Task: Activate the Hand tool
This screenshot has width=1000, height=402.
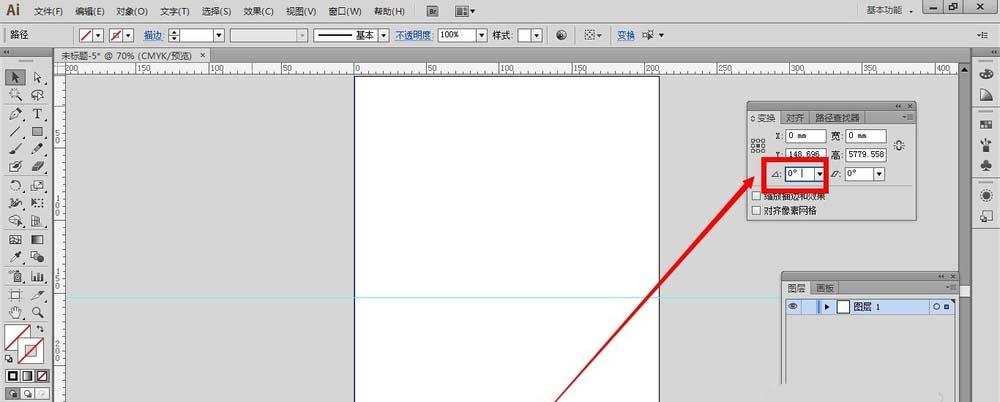Action: point(16,313)
